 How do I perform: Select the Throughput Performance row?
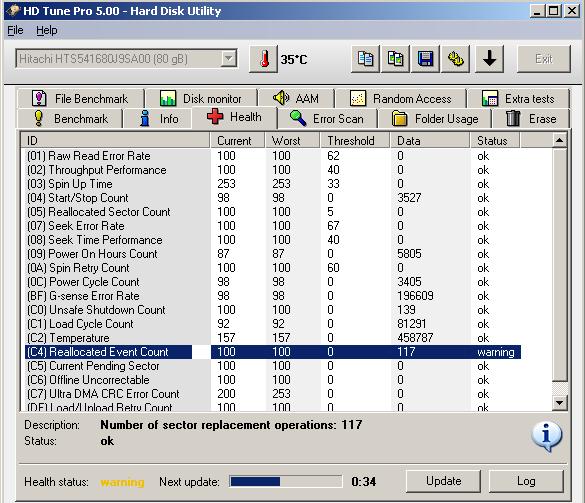click(x=272, y=170)
